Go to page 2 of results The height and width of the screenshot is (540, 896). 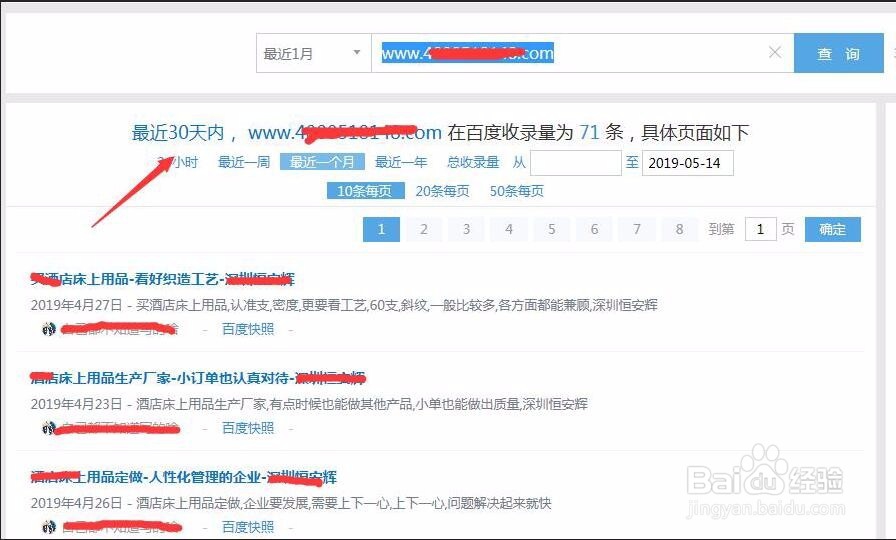pyautogui.click(x=424, y=229)
